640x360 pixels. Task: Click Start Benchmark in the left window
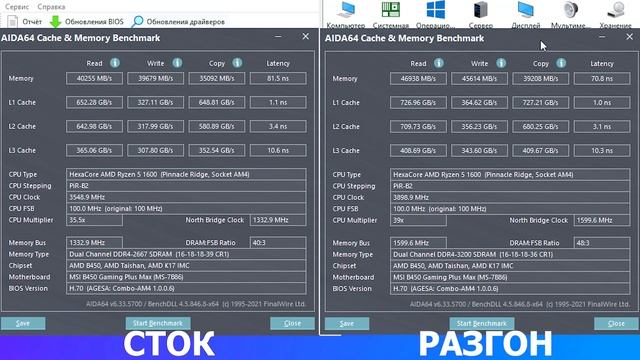158,323
